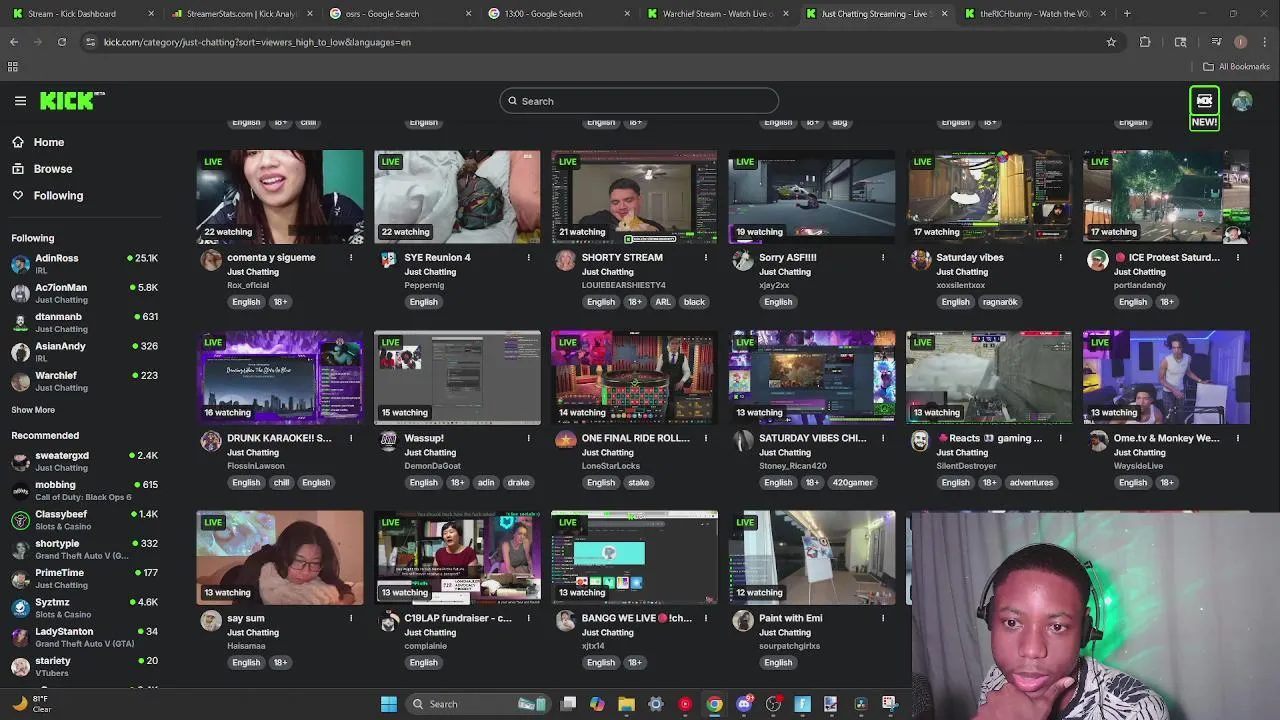Open PrimeTime recommended channel
Image resolution: width=1280 pixels, height=720 pixels.
pyautogui.click(x=84, y=579)
